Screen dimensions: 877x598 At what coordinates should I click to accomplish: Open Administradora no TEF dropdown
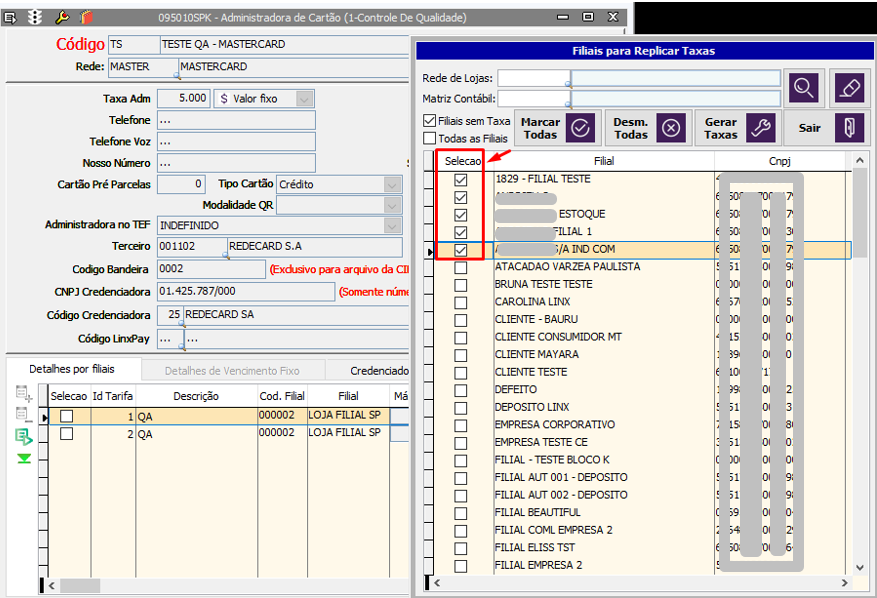point(393,225)
